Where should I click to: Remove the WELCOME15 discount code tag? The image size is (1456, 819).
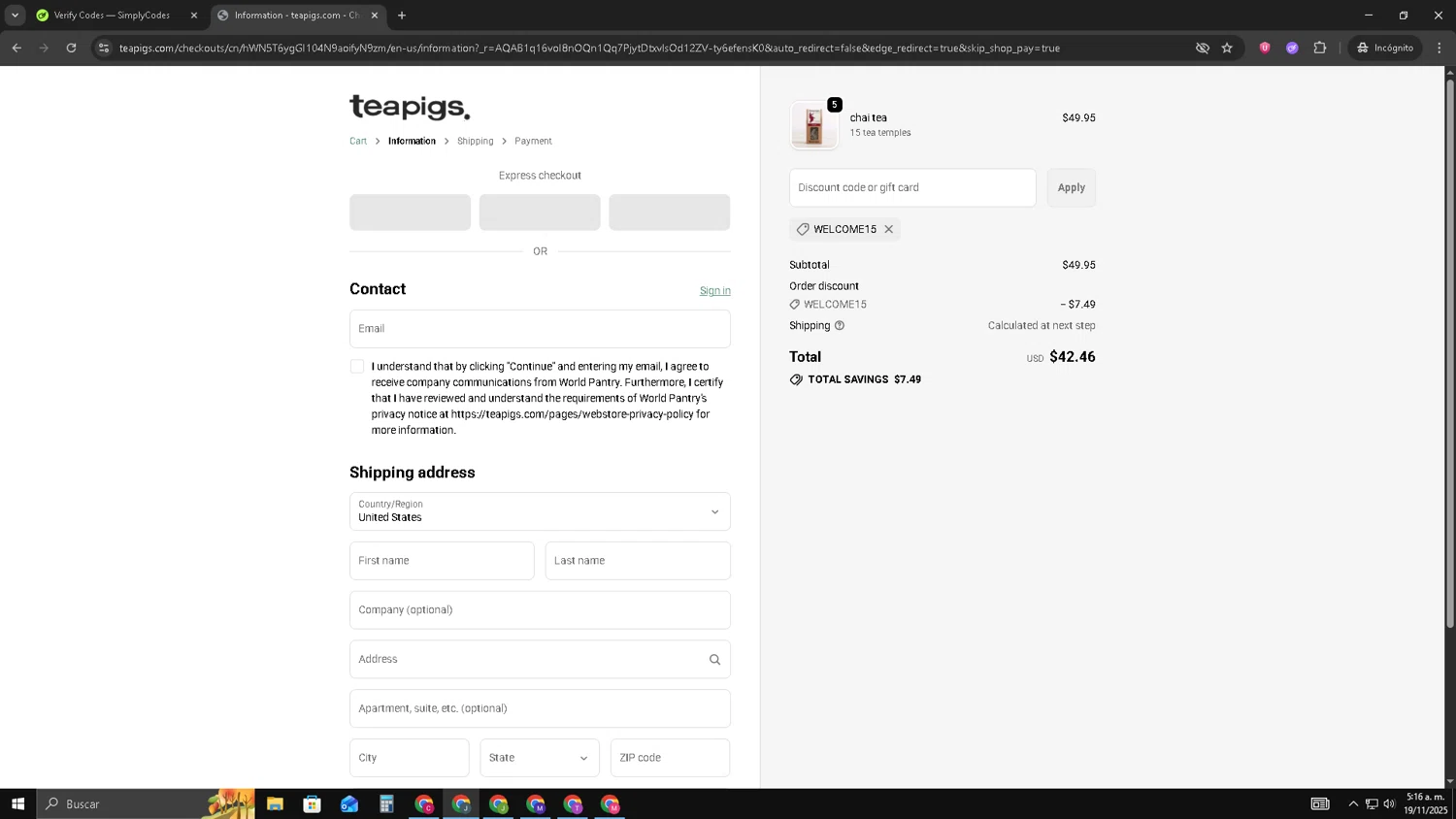[888, 229]
